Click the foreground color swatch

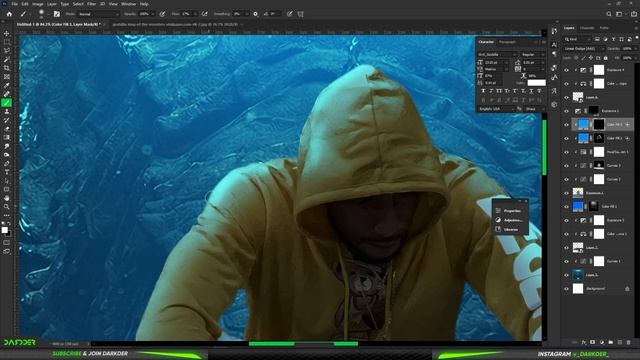(x=4, y=230)
